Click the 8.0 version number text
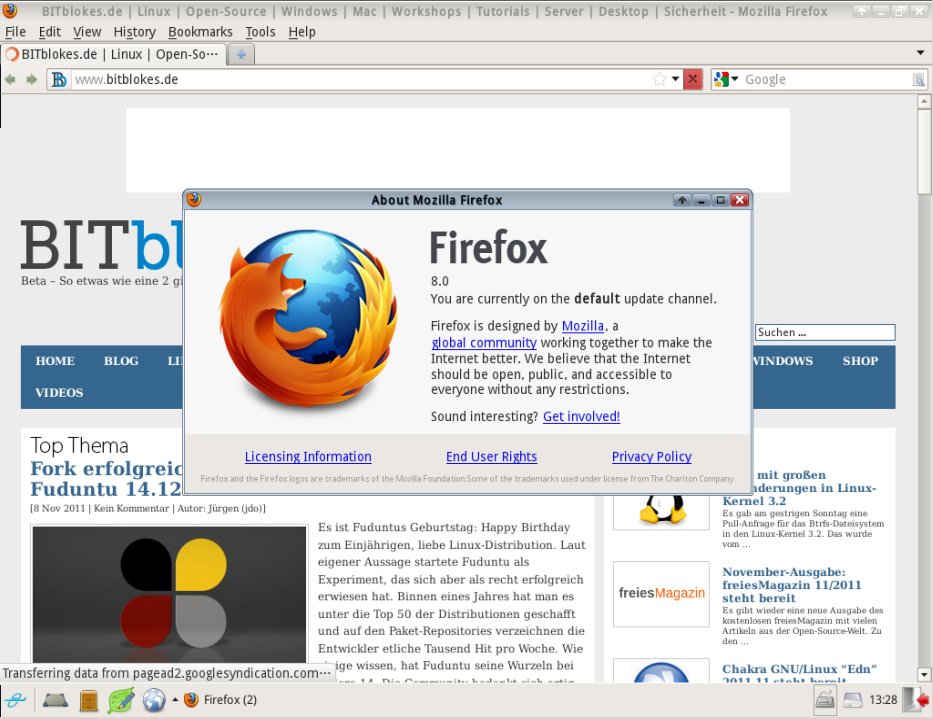Viewport: 933px width, 719px height. click(440, 281)
